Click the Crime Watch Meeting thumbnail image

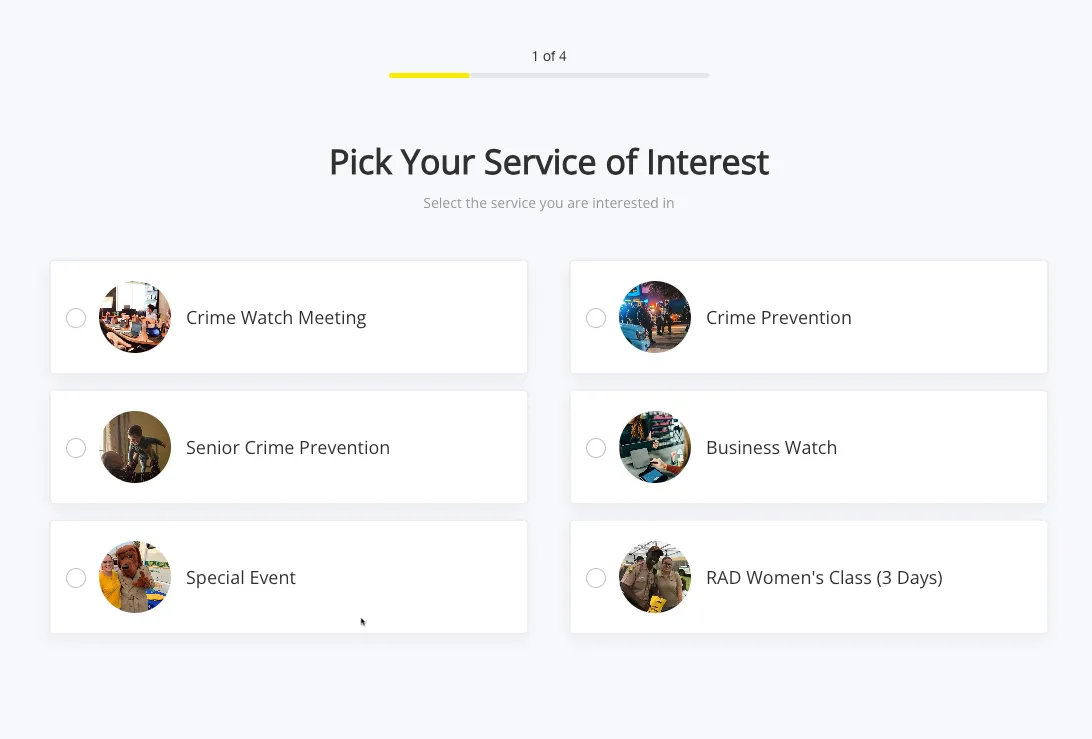[x=135, y=317]
